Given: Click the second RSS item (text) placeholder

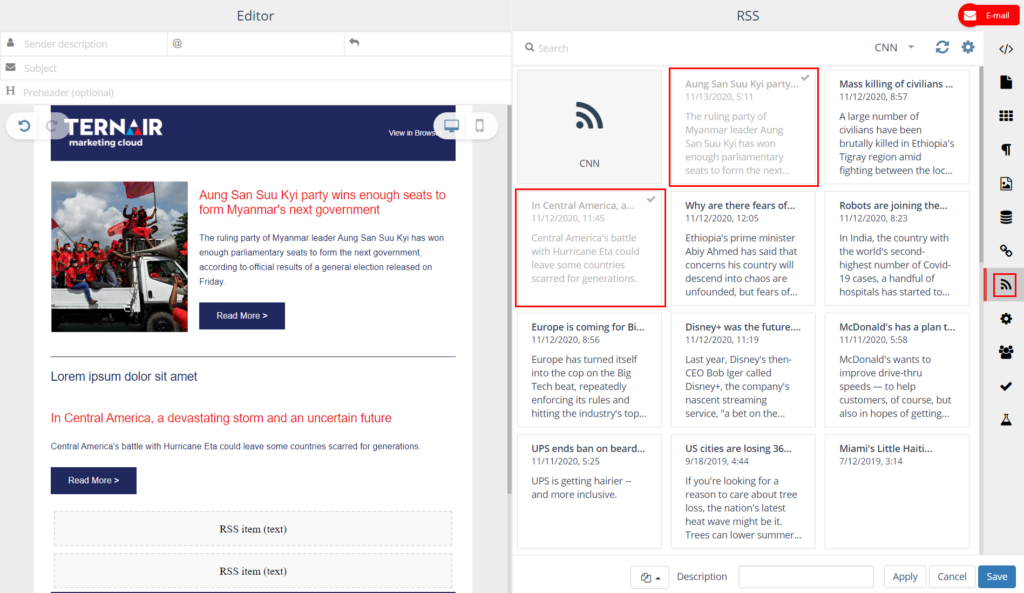Looking at the screenshot, I should (253, 571).
